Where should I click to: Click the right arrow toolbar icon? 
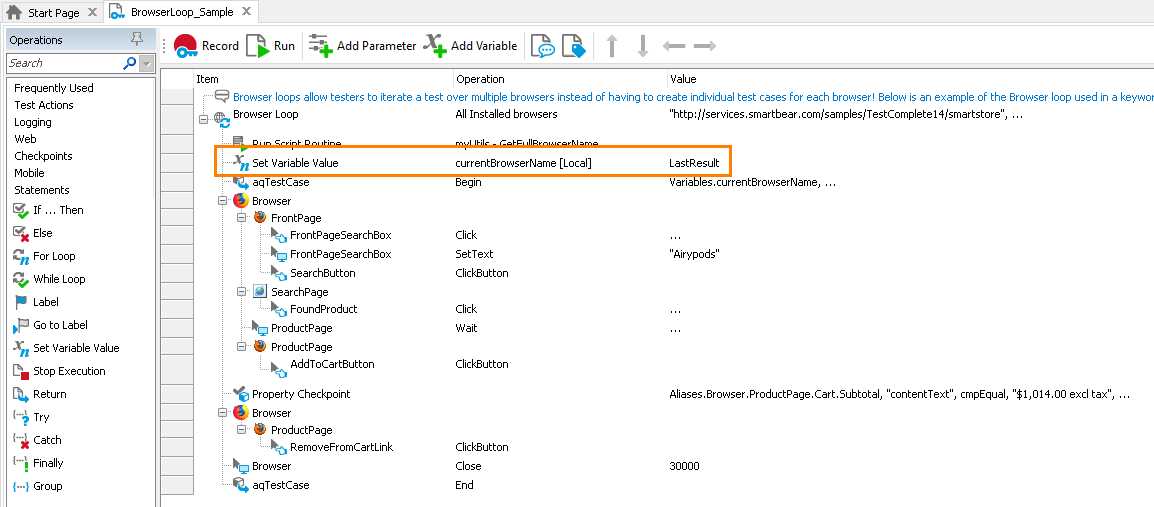point(704,46)
